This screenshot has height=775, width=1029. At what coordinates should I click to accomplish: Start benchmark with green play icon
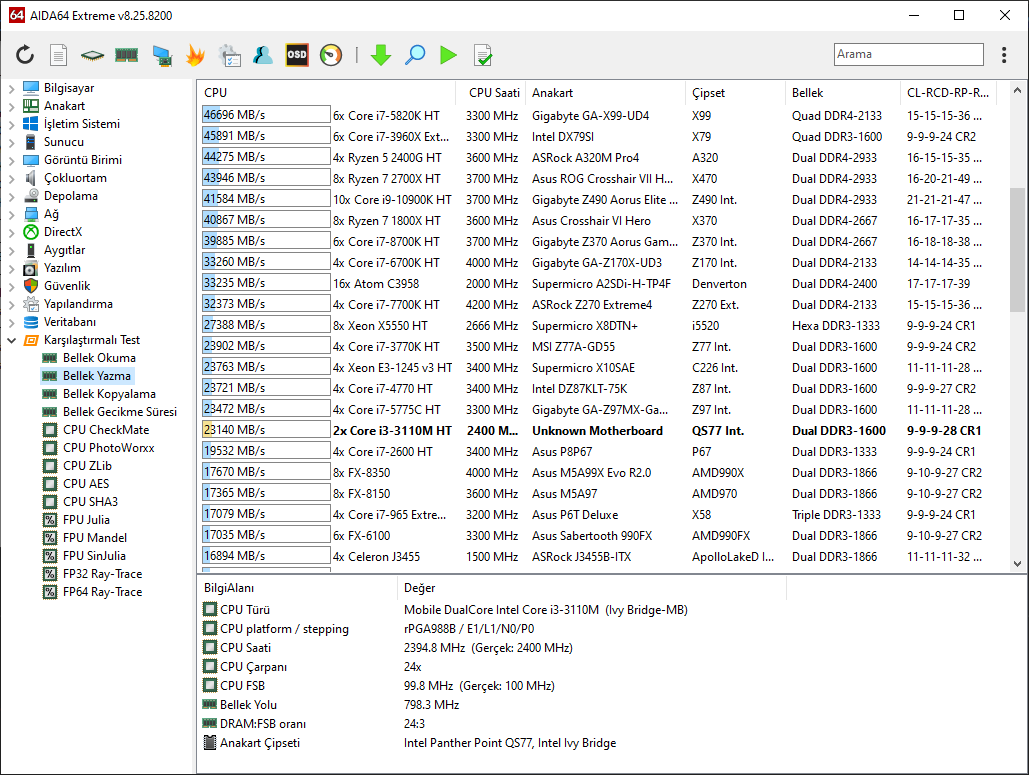[449, 55]
